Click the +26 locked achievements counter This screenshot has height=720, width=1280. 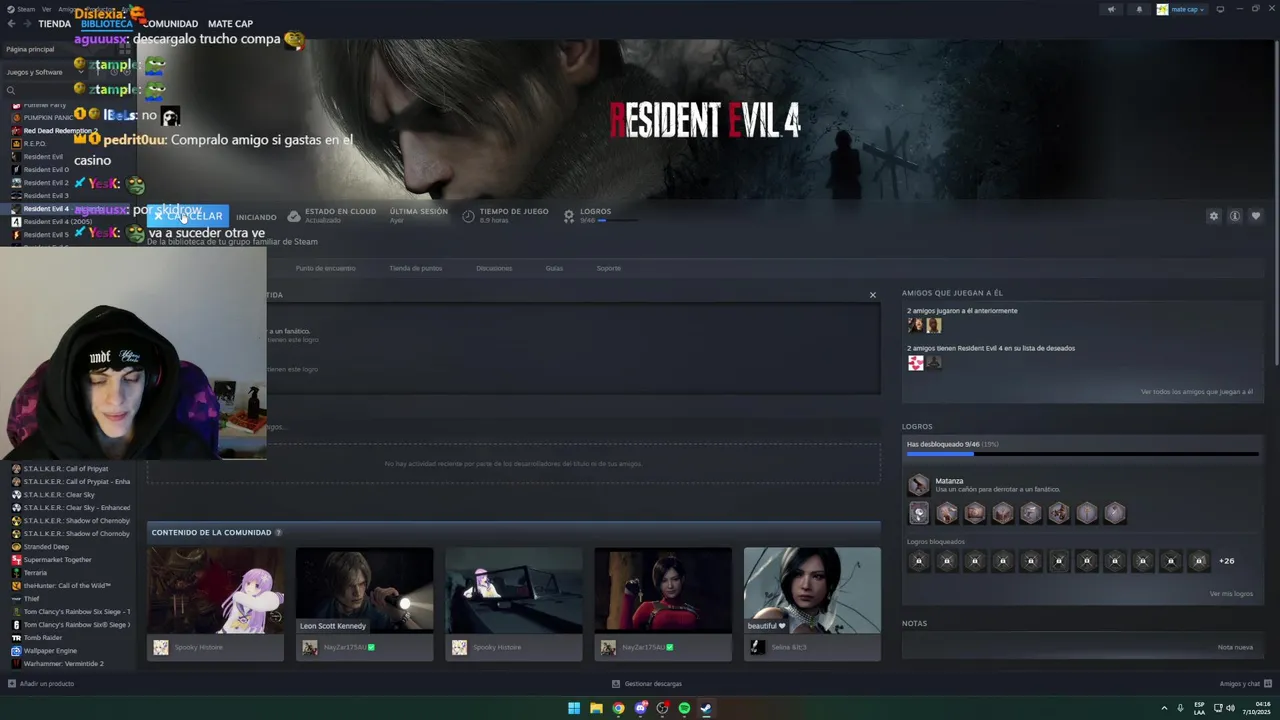tap(1227, 561)
